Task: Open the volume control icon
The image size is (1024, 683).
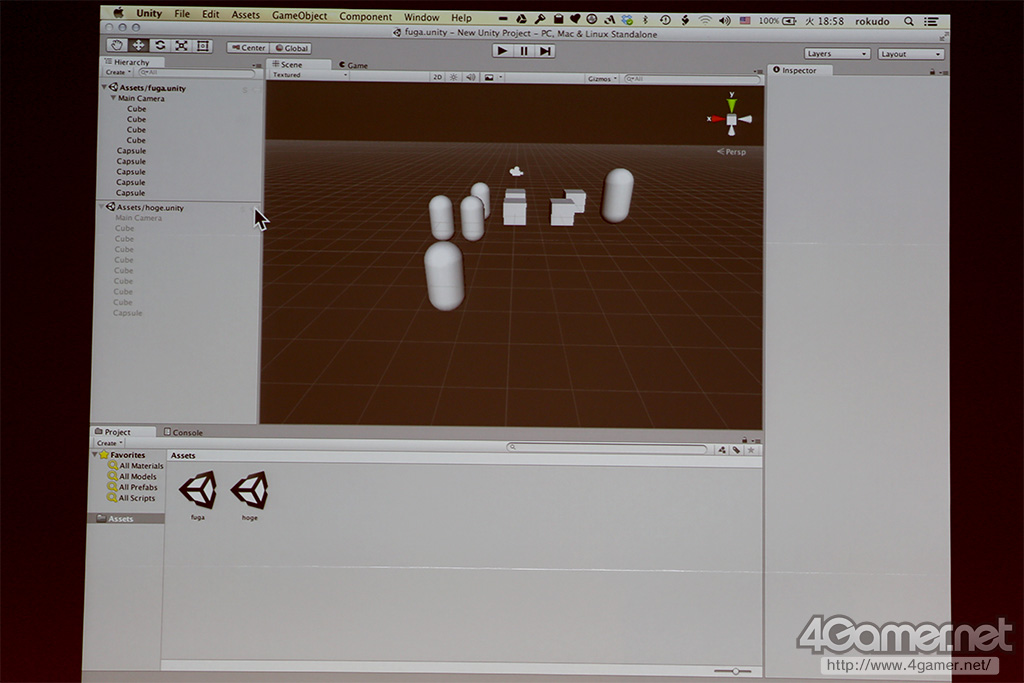Action: click(725, 20)
